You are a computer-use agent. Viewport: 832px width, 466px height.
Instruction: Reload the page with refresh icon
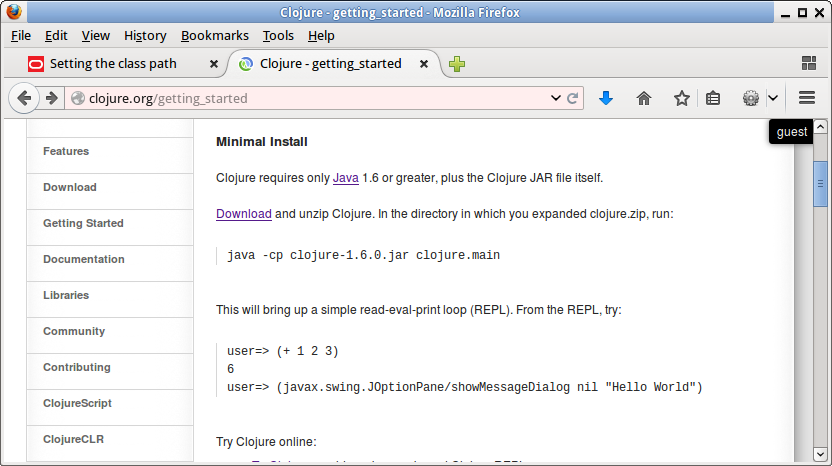573,98
